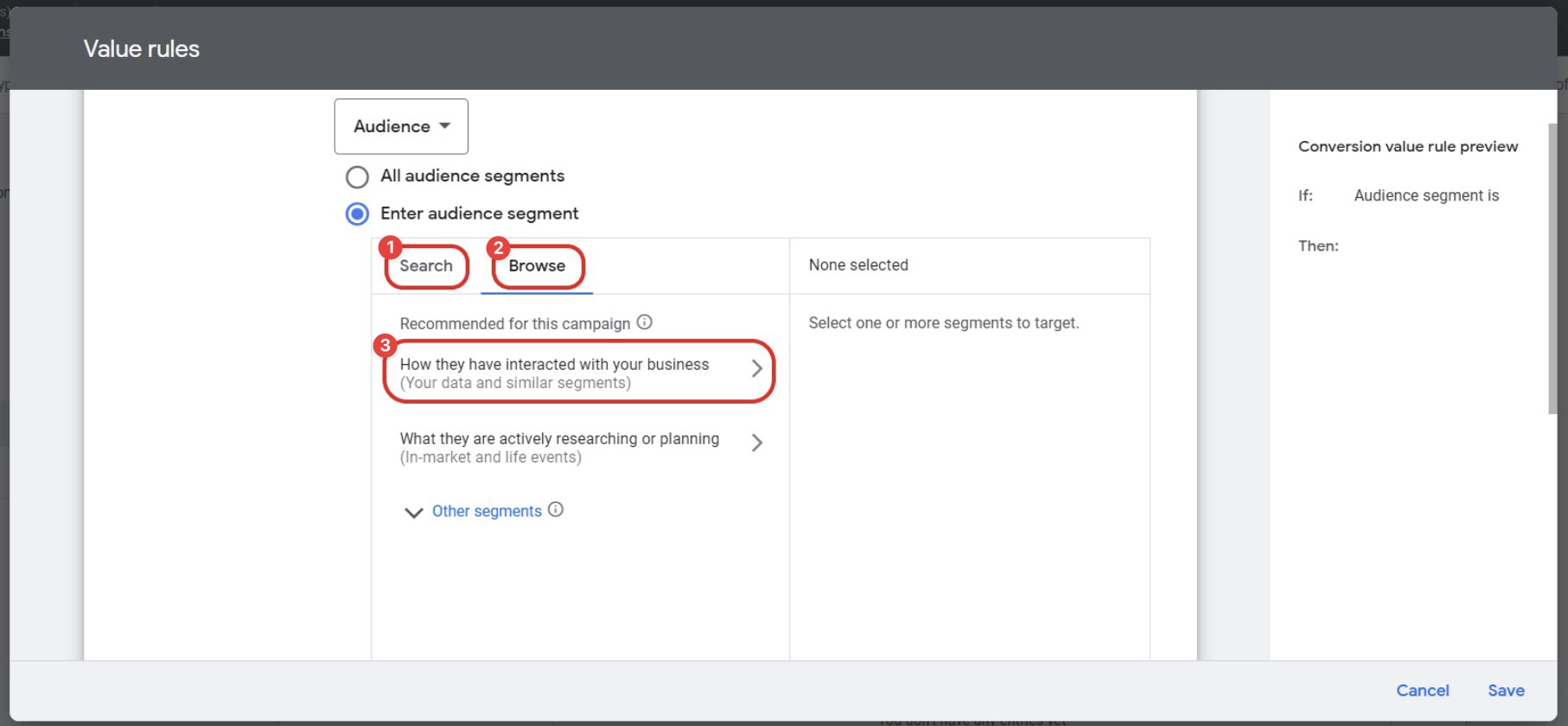Expand What they are actively researching or planning
This screenshot has height=726, width=1568.
pyautogui.click(x=559, y=447)
